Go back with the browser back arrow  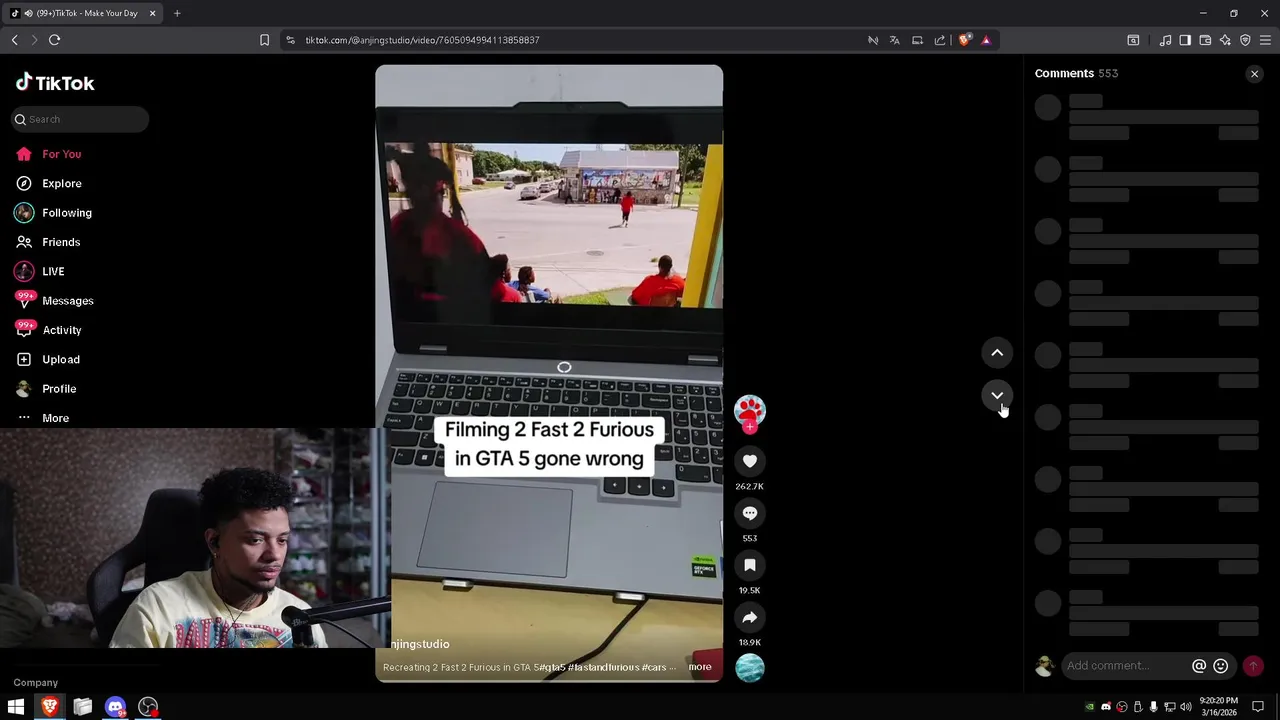pyautogui.click(x=14, y=40)
